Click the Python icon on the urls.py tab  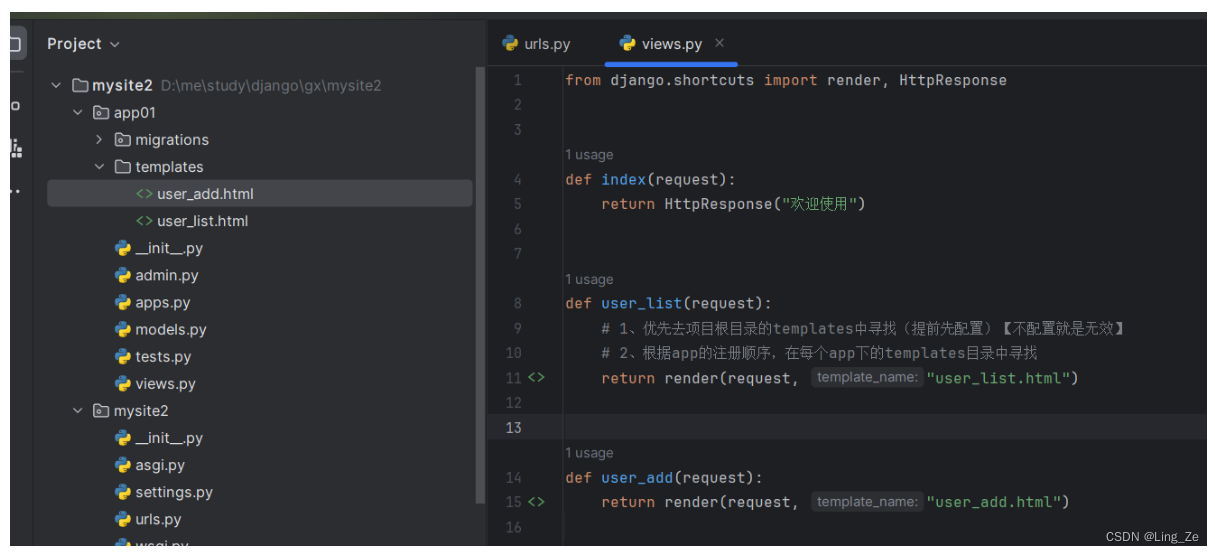coord(511,44)
